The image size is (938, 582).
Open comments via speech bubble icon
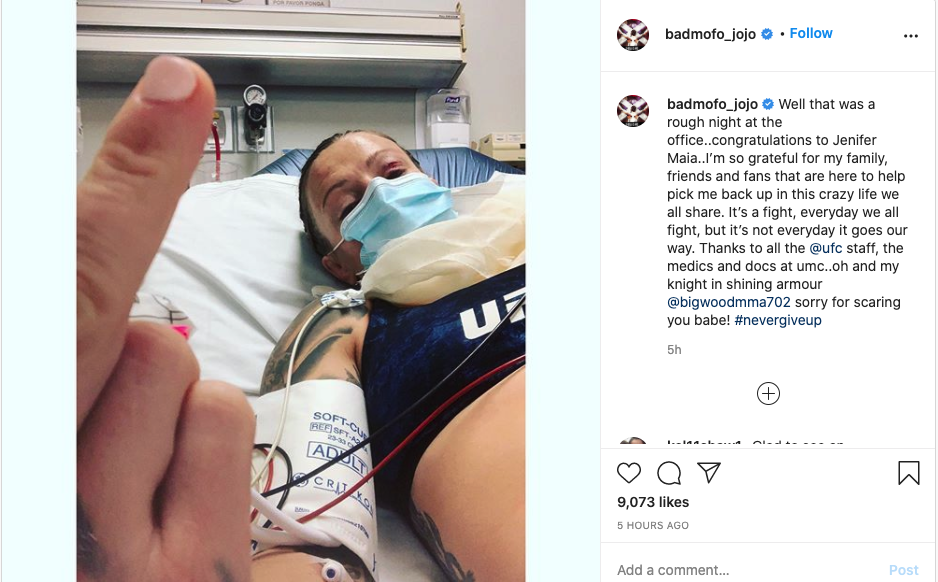(669, 473)
